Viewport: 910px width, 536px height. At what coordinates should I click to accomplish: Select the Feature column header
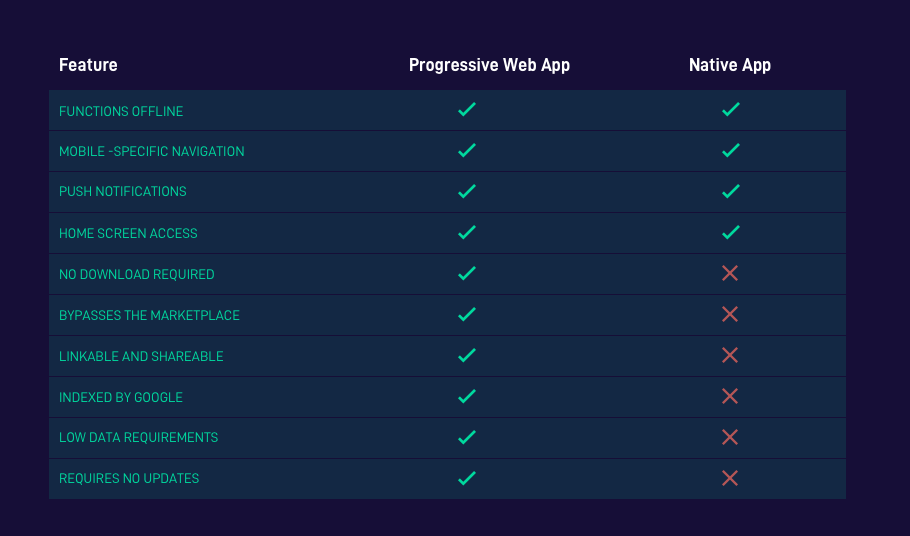88,65
